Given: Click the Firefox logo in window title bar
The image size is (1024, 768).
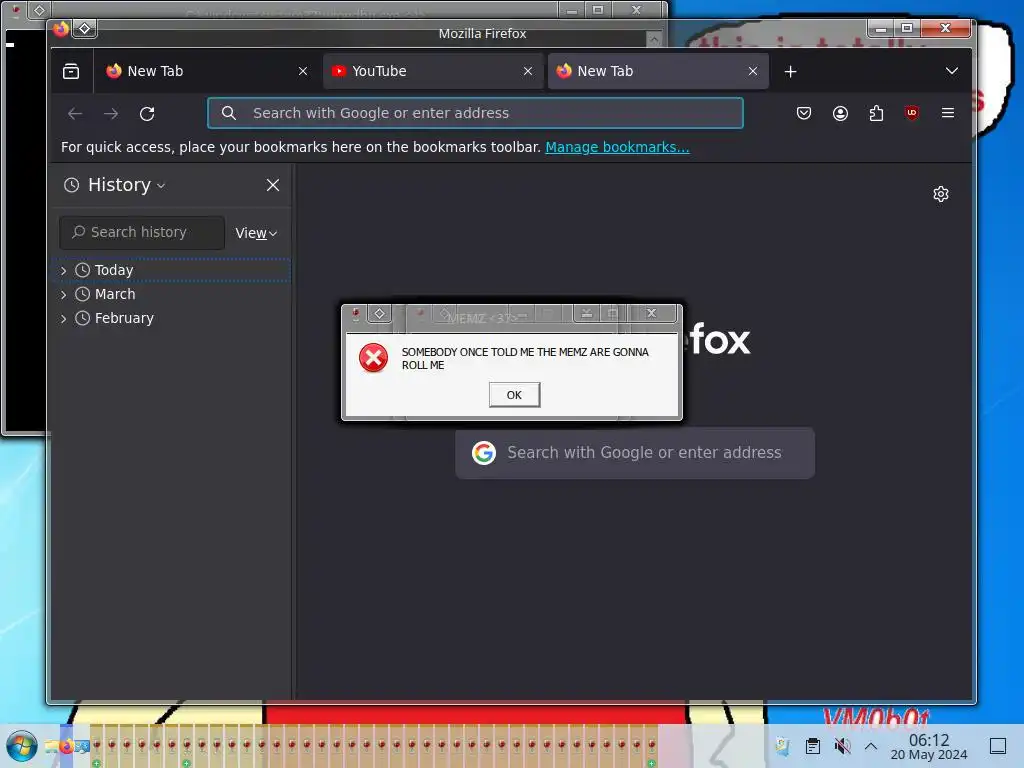Looking at the screenshot, I should pos(61,29).
